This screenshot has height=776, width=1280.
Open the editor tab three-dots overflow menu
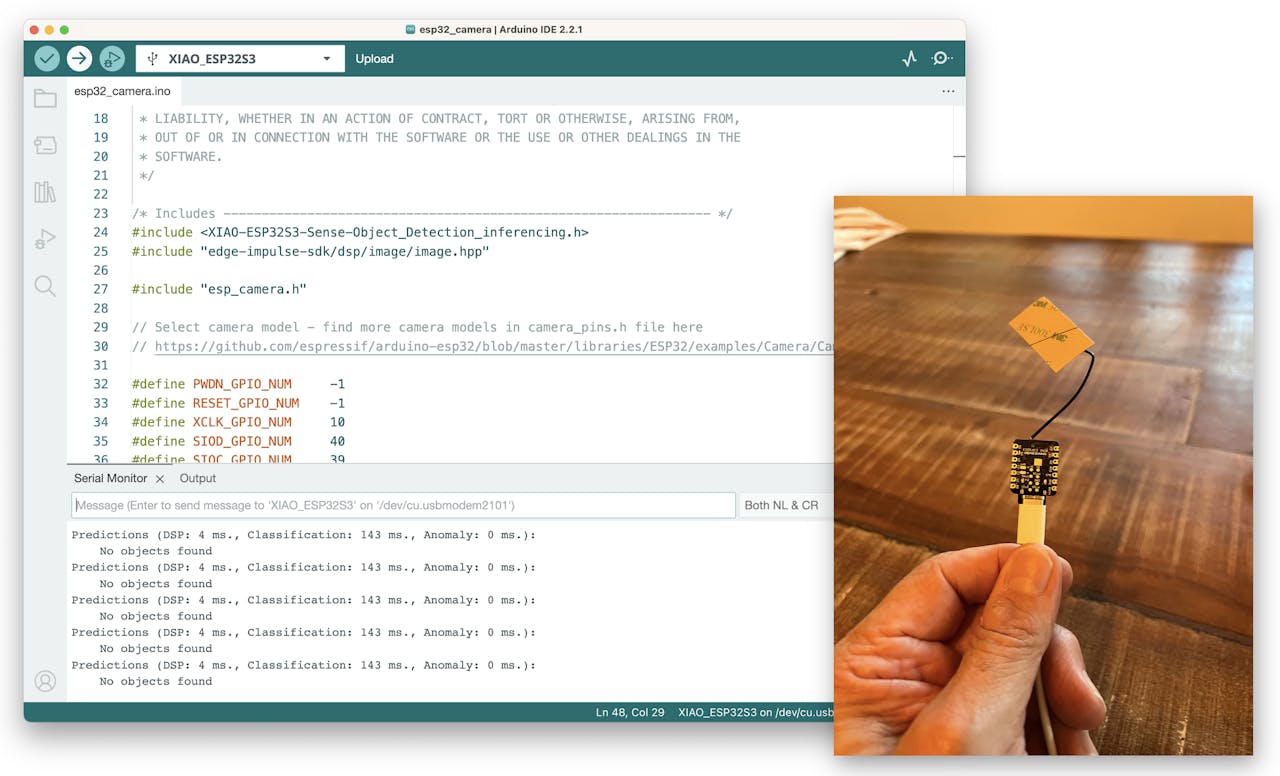tap(948, 91)
